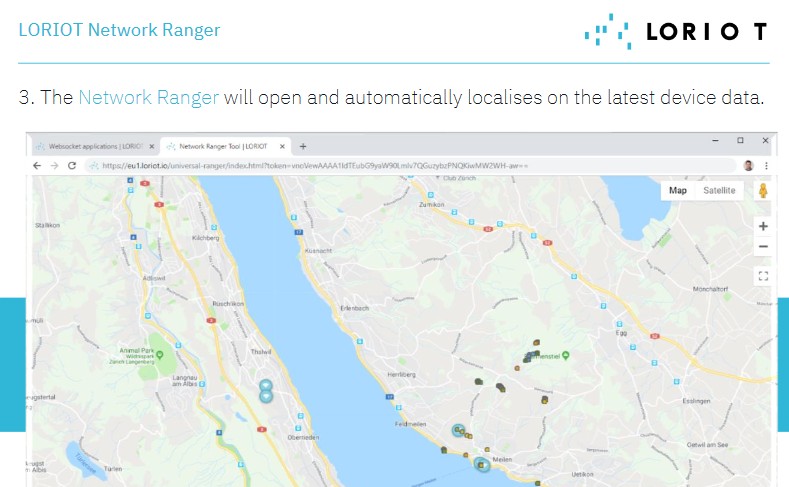Click the Oberrieden town label
This screenshot has width=789, height=487.
pyautogui.click(x=303, y=437)
